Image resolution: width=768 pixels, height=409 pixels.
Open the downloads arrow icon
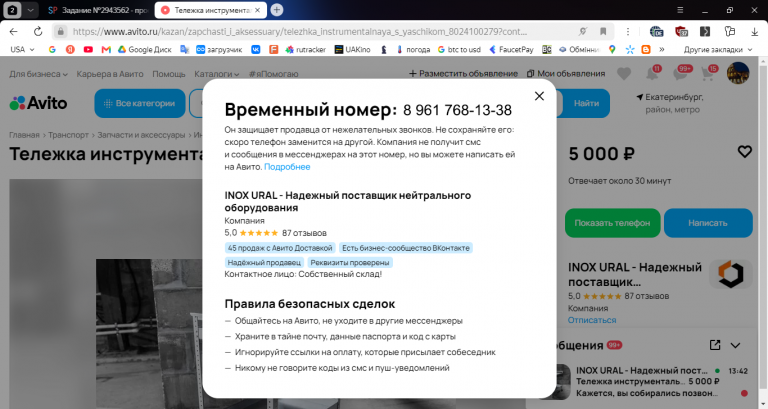tap(754, 32)
